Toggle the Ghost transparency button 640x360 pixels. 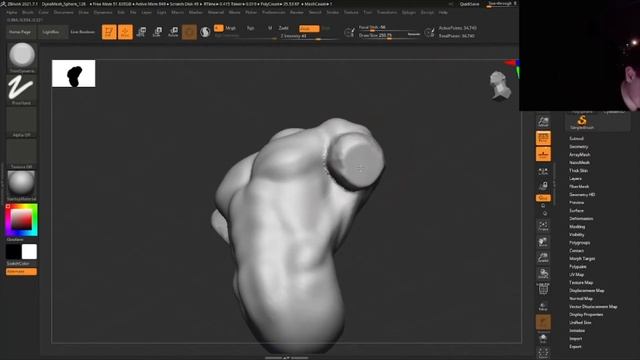[543, 322]
